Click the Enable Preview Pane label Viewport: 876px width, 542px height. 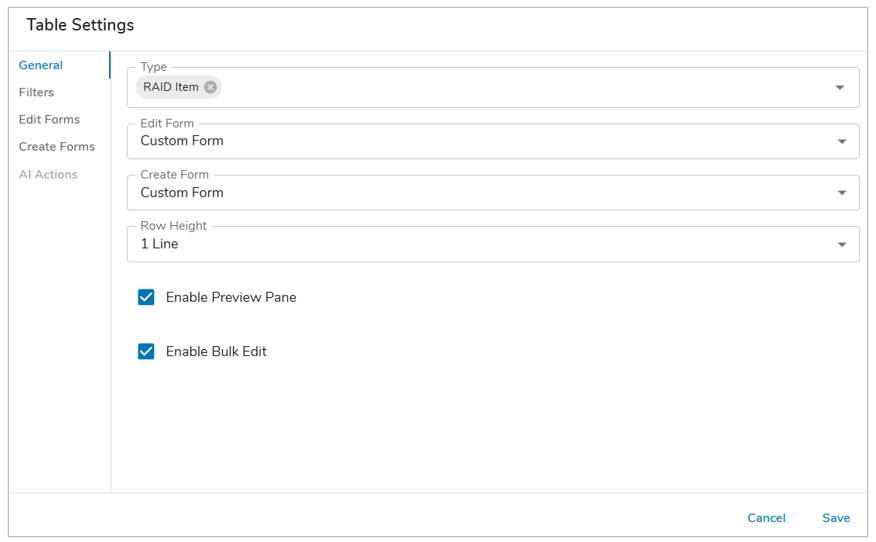(231, 297)
